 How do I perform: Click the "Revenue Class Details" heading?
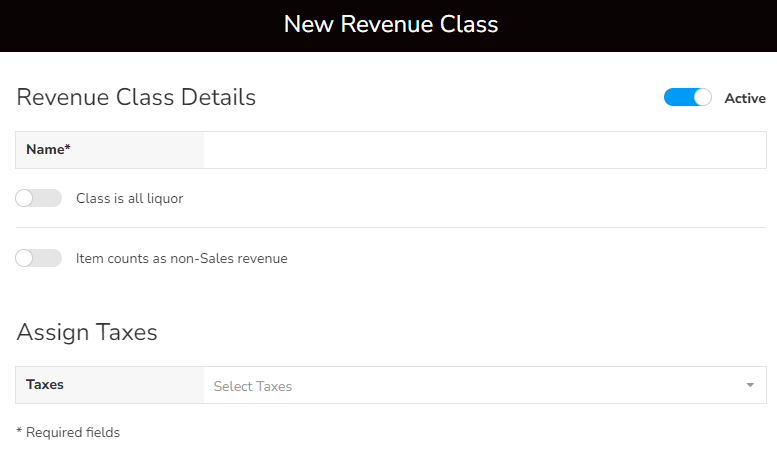pos(136,97)
